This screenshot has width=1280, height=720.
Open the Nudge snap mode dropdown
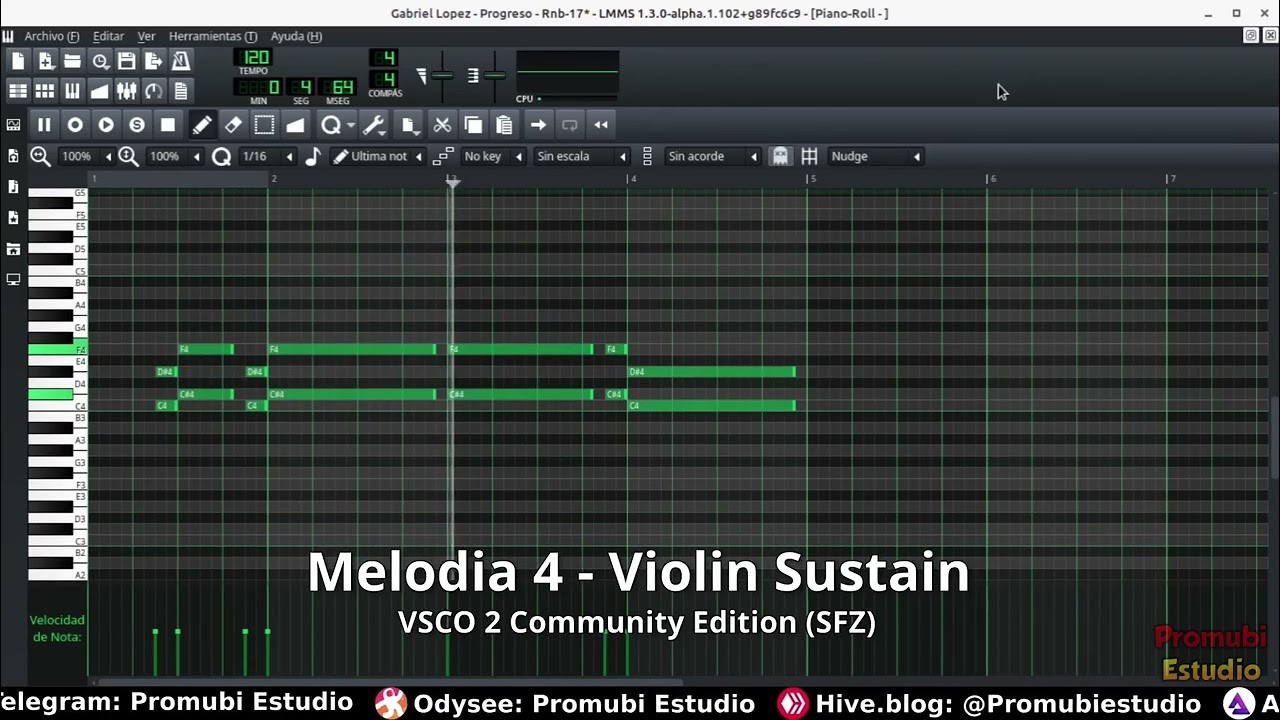(875, 156)
